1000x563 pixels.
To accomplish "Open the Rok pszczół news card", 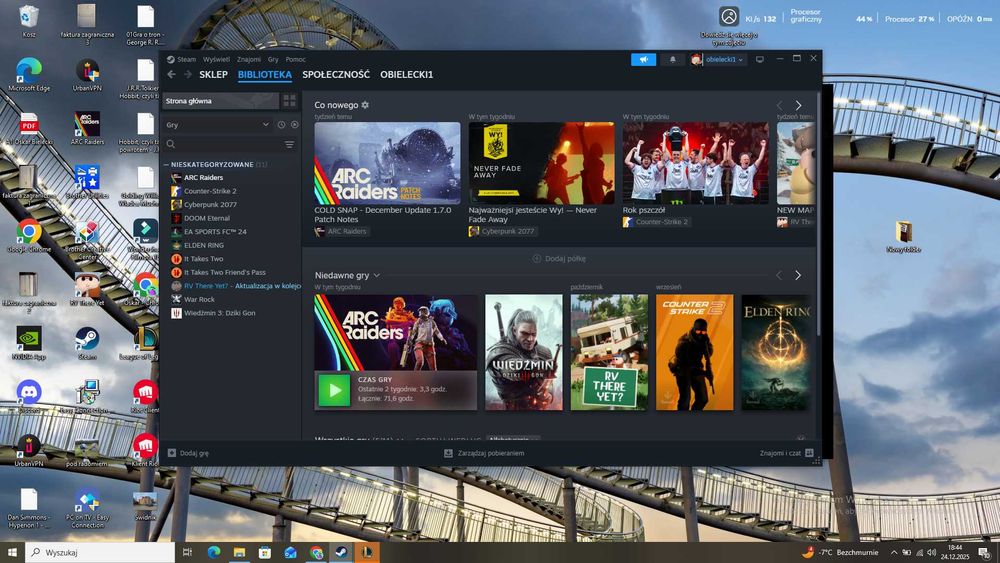I will coord(695,163).
